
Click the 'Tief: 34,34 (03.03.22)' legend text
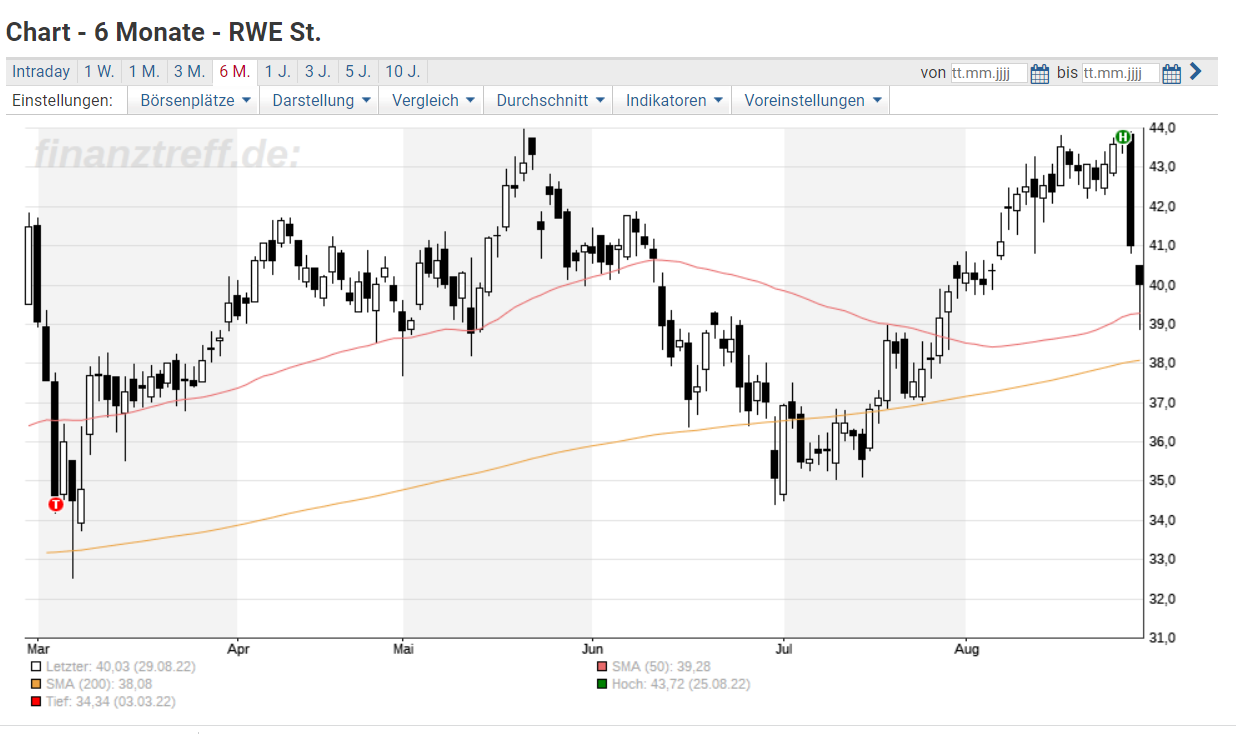[x=110, y=702]
